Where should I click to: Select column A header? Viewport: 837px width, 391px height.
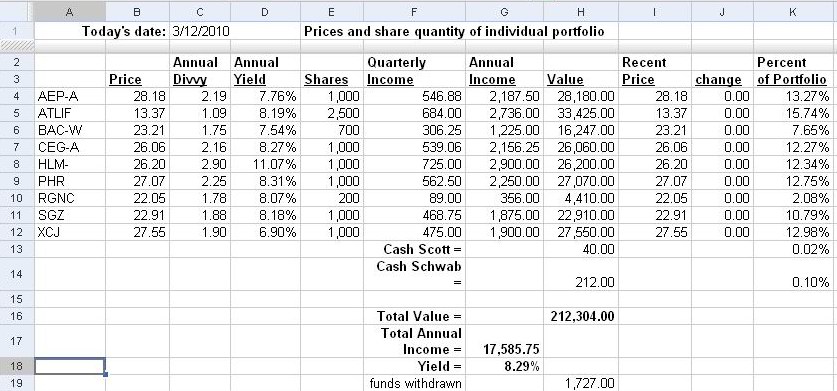pyautogui.click(x=70, y=12)
